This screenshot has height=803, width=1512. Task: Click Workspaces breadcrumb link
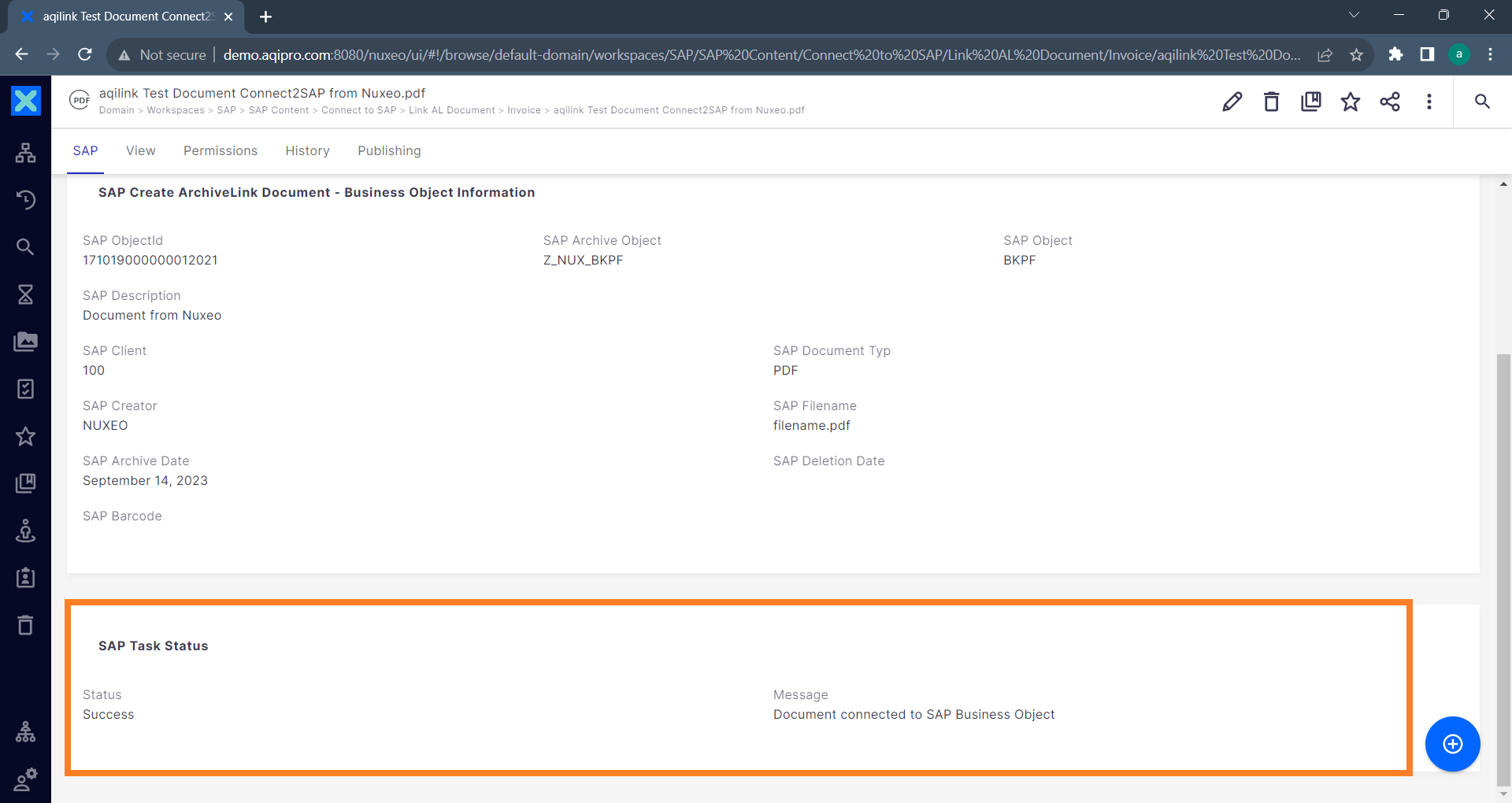(x=176, y=110)
